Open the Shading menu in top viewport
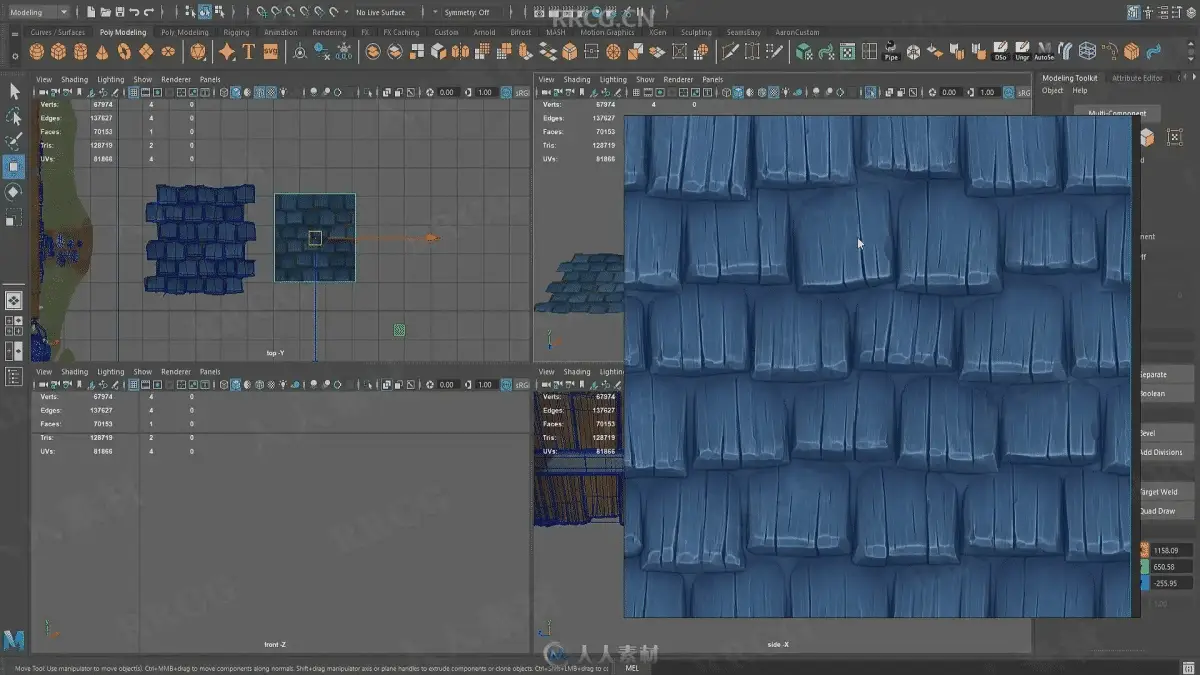 [75, 79]
